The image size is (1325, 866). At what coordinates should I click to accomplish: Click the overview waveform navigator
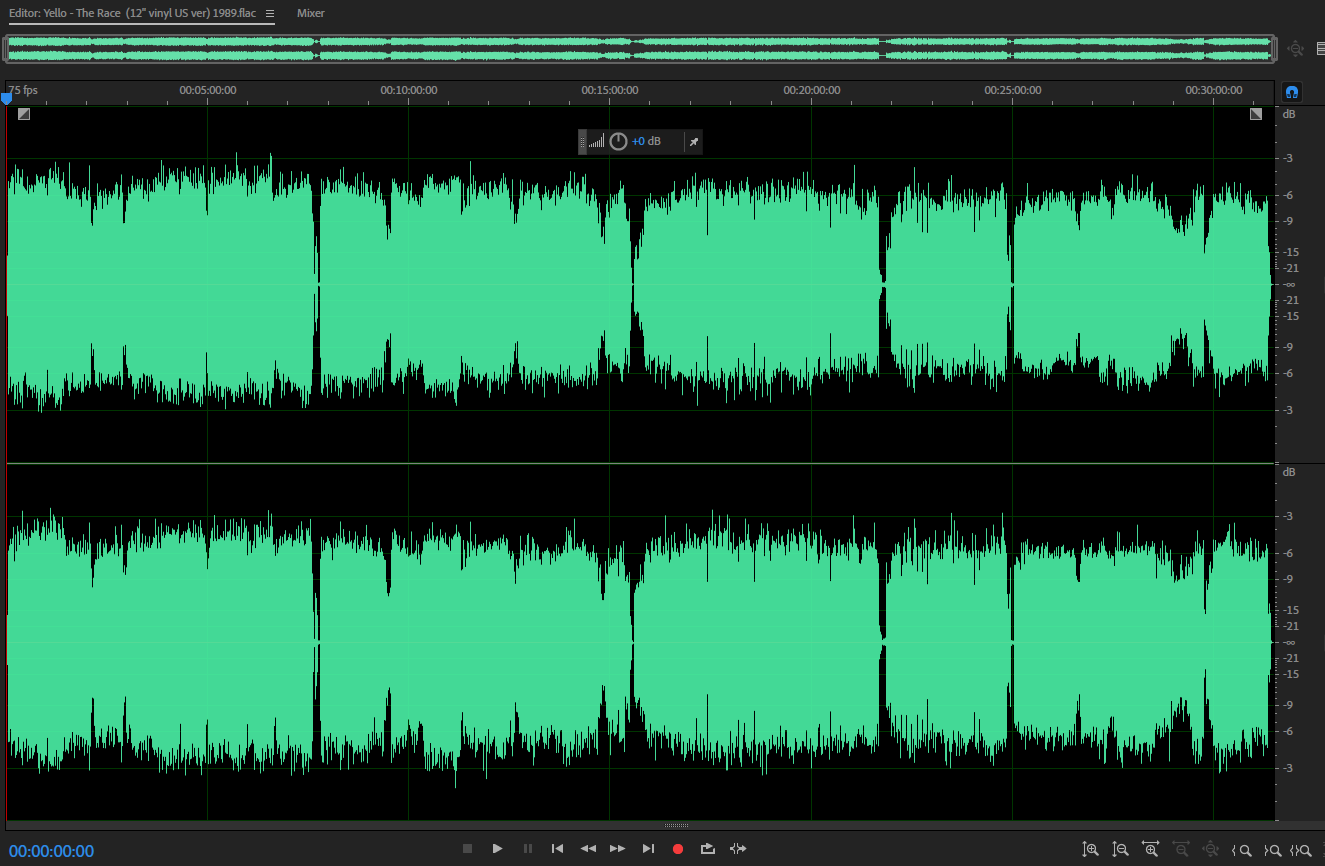click(639, 48)
